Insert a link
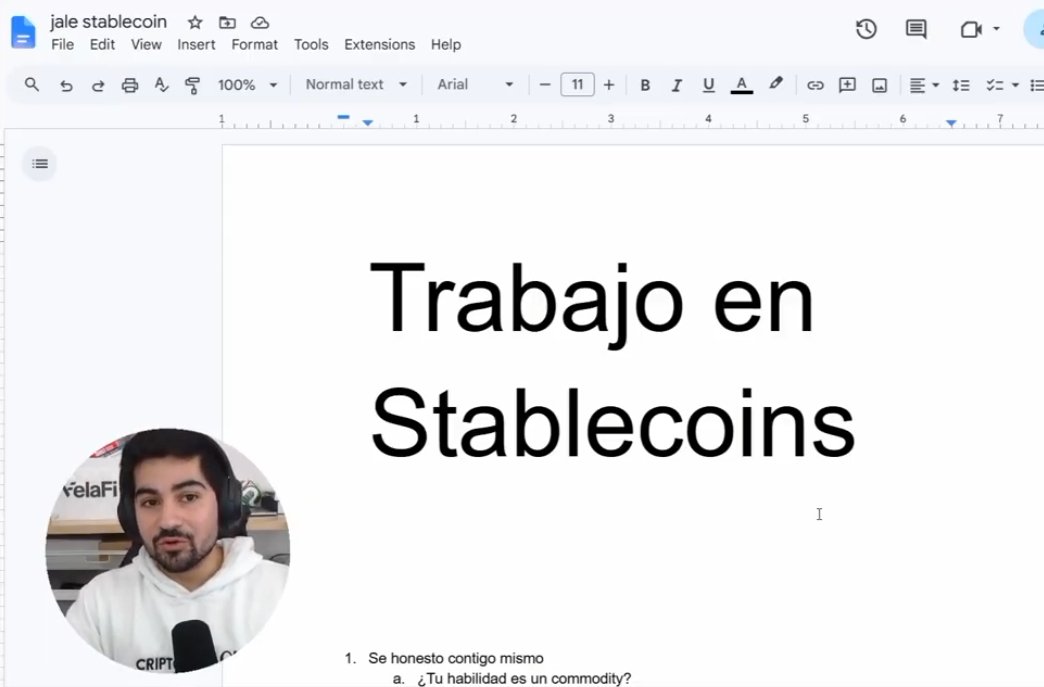The height and width of the screenshot is (687, 1044). pos(815,85)
